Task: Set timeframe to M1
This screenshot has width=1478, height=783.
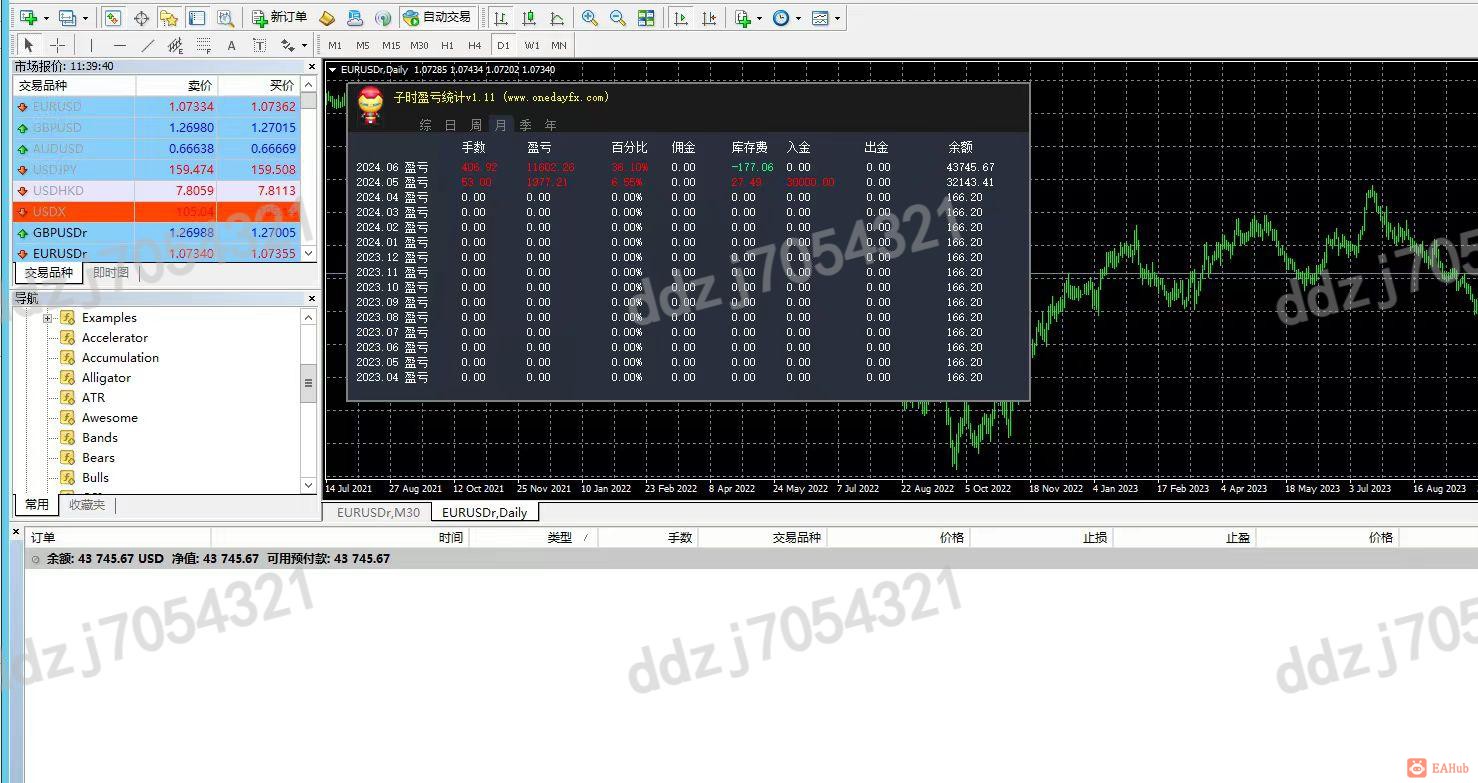Action: [x=335, y=45]
